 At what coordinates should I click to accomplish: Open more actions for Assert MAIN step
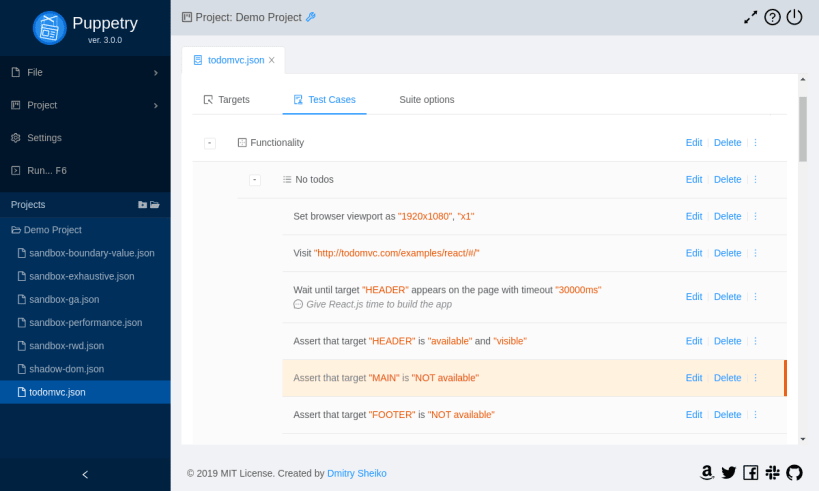pos(755,378)
